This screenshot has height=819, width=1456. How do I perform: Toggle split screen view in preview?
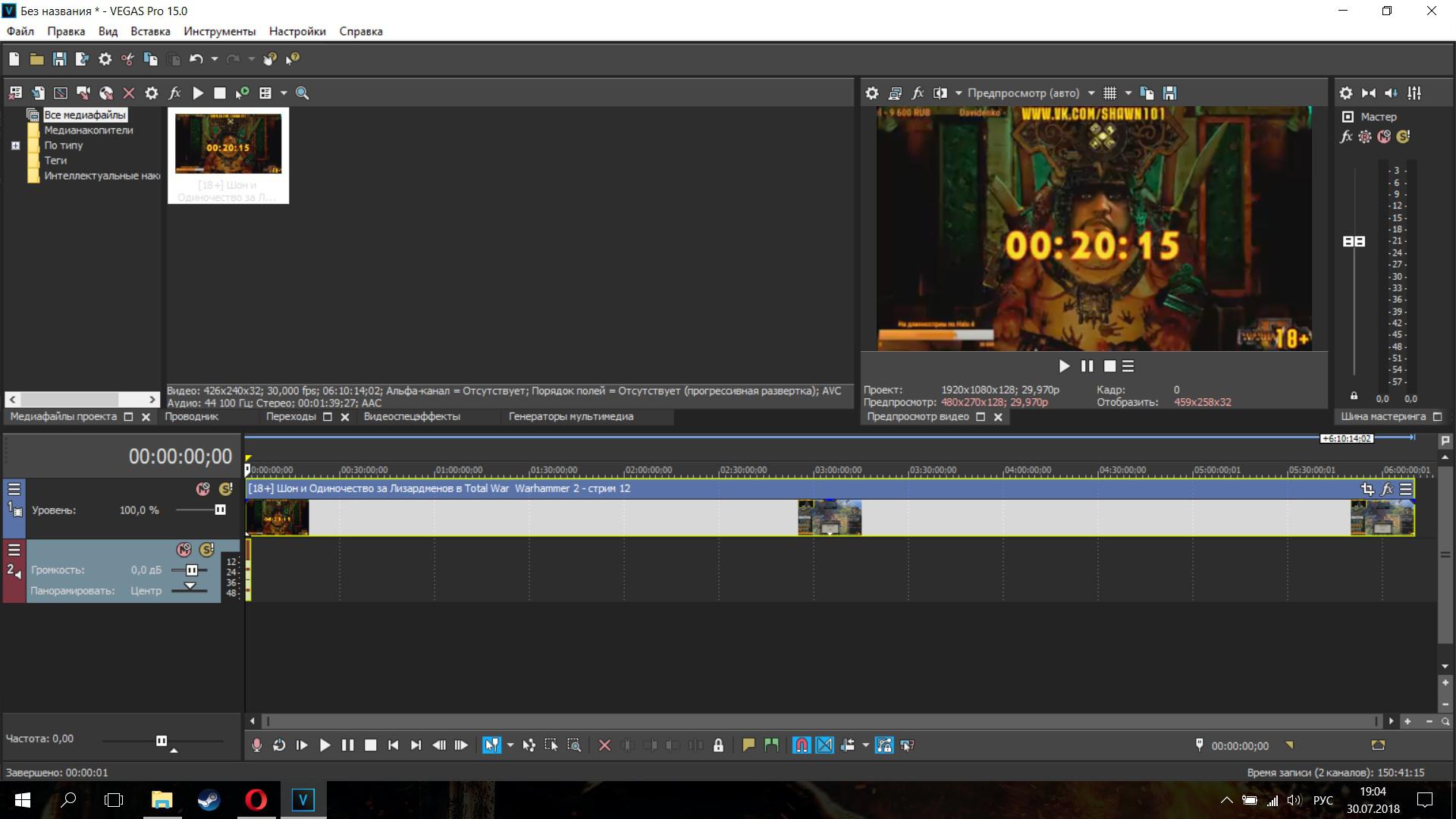[940, 93]
